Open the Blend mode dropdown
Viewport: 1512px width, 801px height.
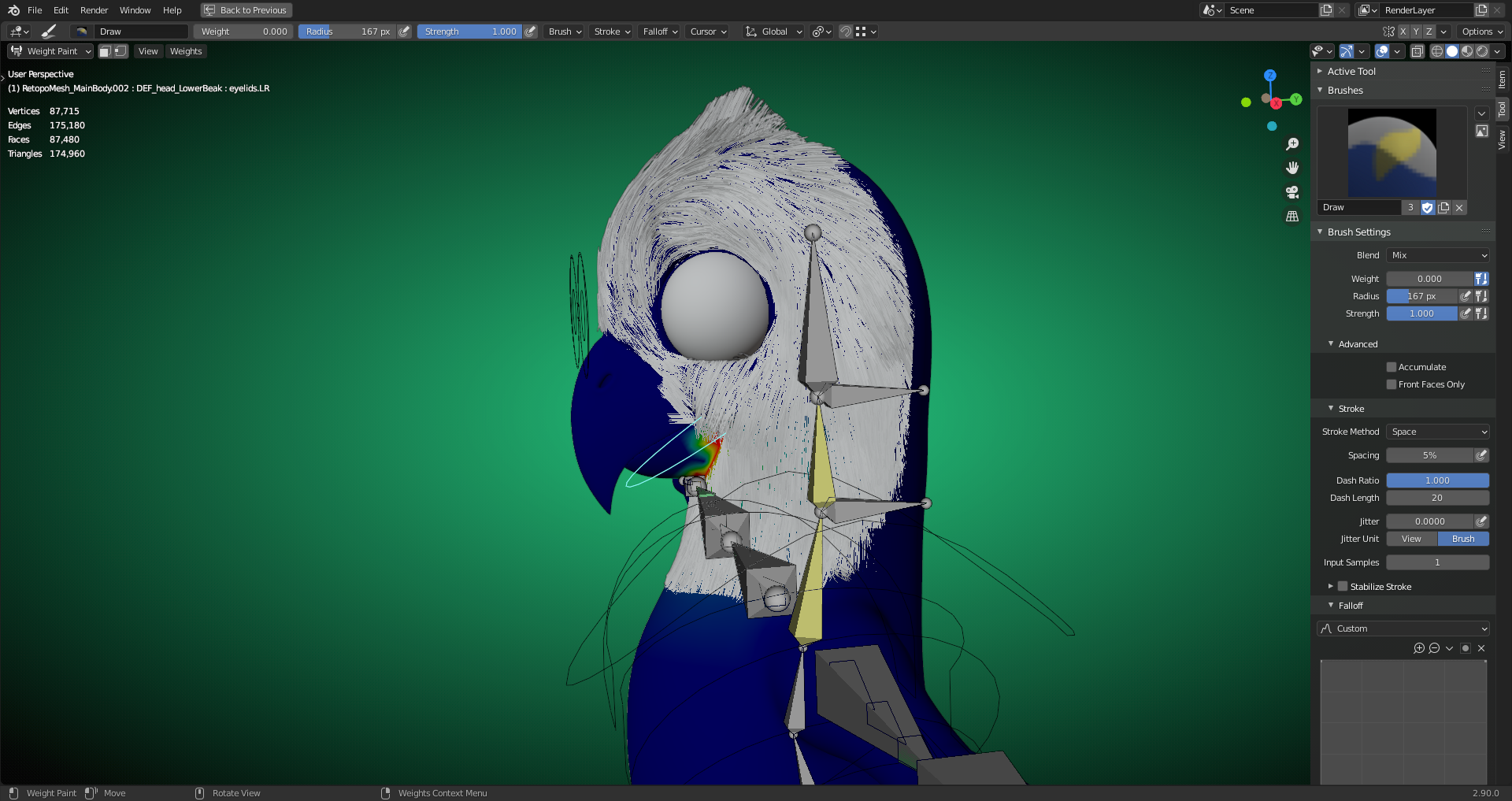tap(1437, 254)
